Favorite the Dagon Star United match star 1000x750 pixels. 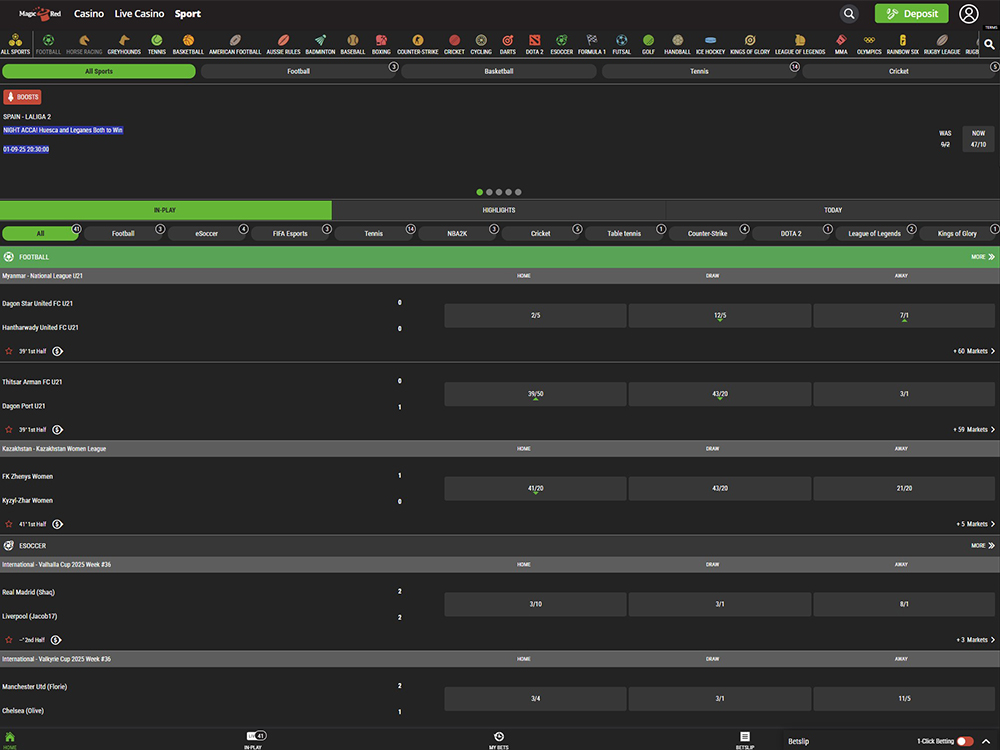point(9,352)
